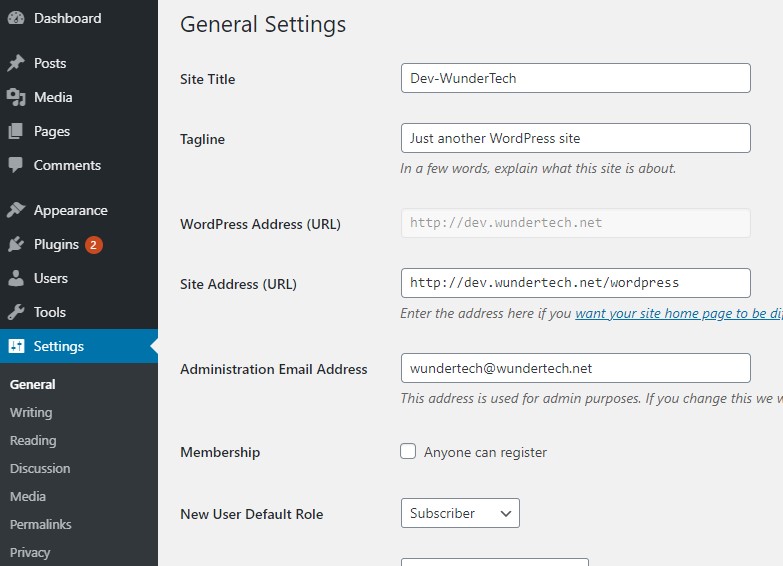
Task: Click the Comments speech bubble icon
Action: point(16,165)
